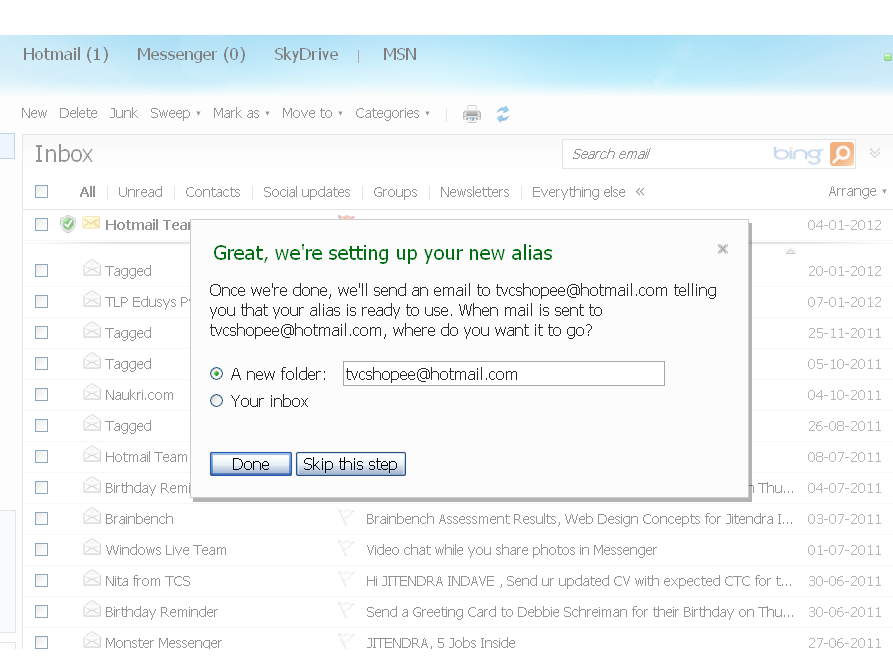The width and height of the screenshot is (893, 671).
Task: Tick the select-all checkbox in Inbox header
Action: click(x=42, y=191)
